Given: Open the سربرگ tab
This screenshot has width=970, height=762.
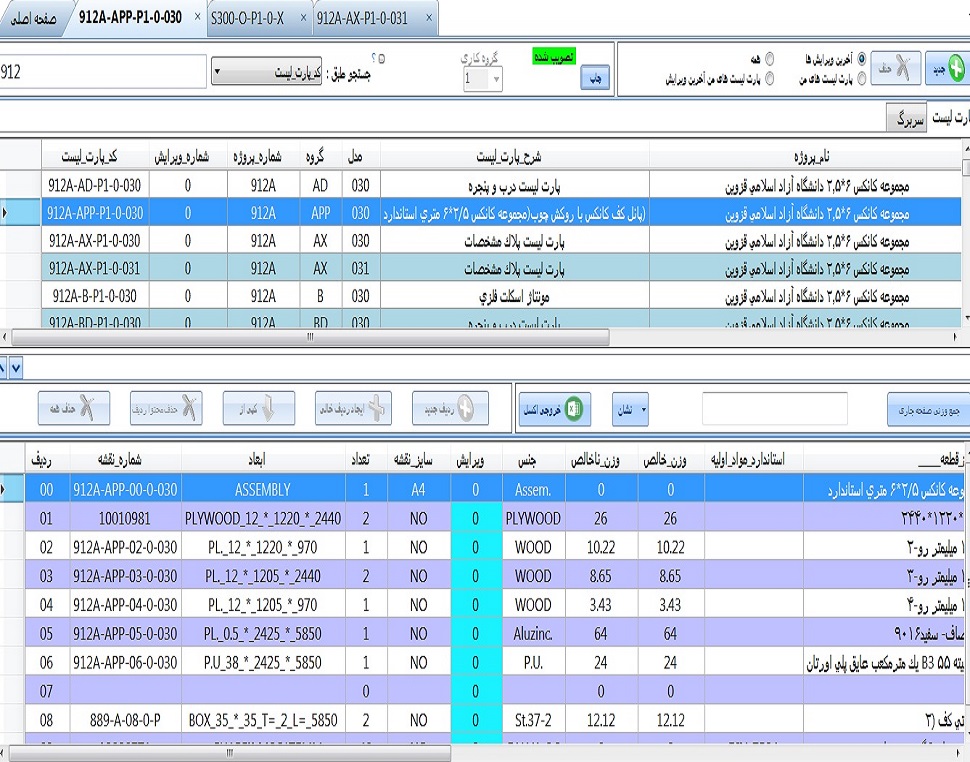Looking at the screenshot, I should click(x=907, y=118).
